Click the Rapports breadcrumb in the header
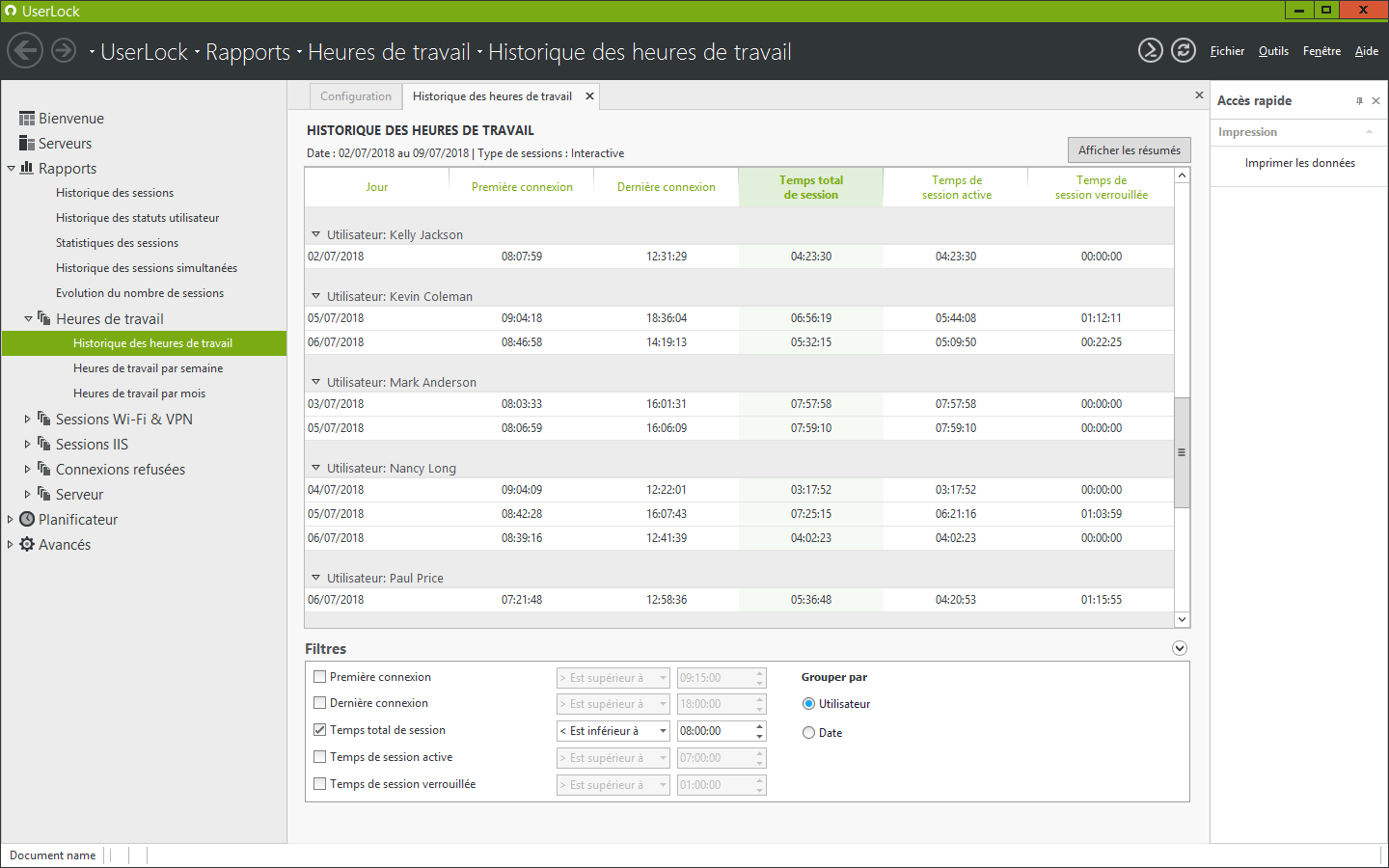Image resolution: width=1389 pixels, height=868 pixels. (x=248, y=52)
